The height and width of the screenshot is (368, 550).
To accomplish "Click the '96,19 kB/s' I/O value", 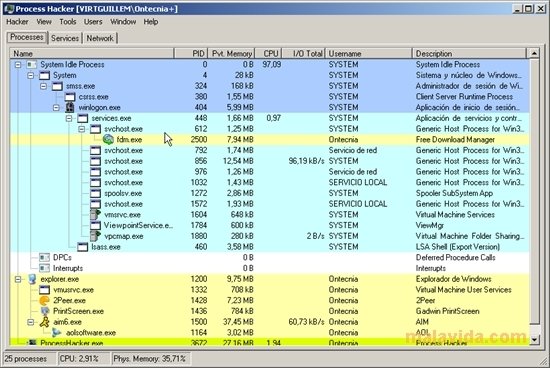I will [306, 161].
